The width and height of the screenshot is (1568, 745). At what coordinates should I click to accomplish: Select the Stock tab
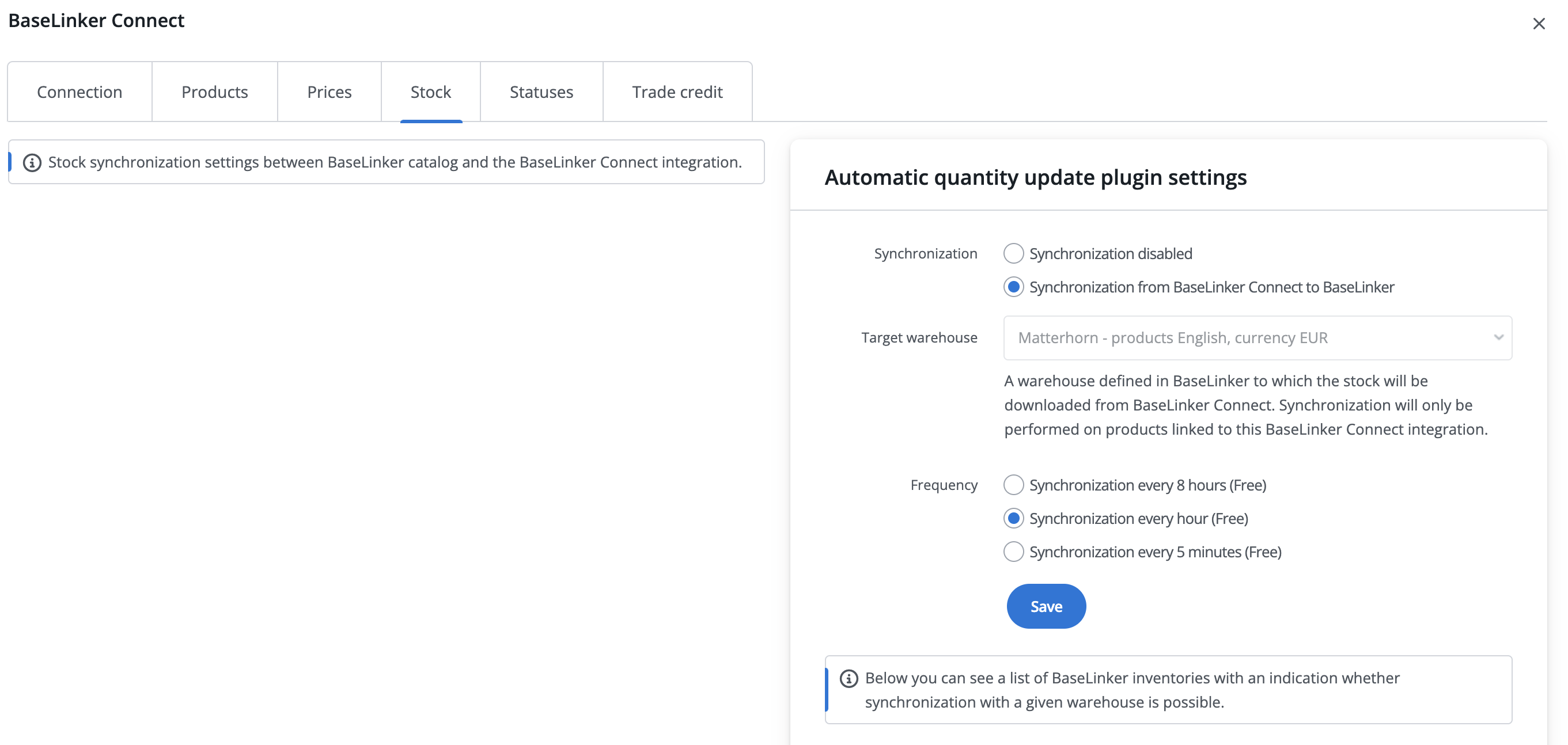[x=430, y=92]
